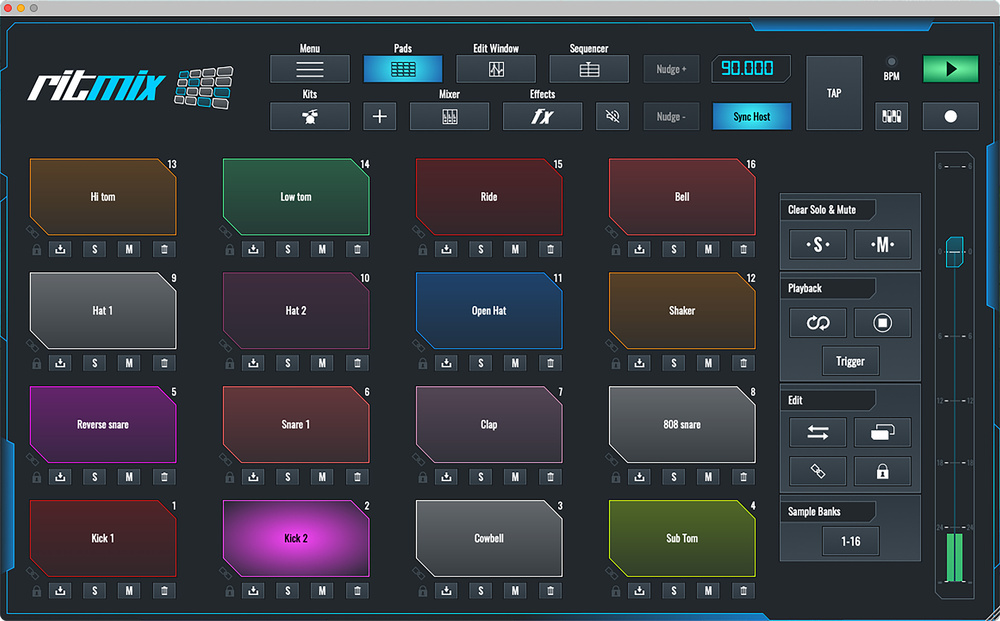Screen dimensions: 1000x621
Task: Open the Edit Window view
Action: tap(496, 70)
